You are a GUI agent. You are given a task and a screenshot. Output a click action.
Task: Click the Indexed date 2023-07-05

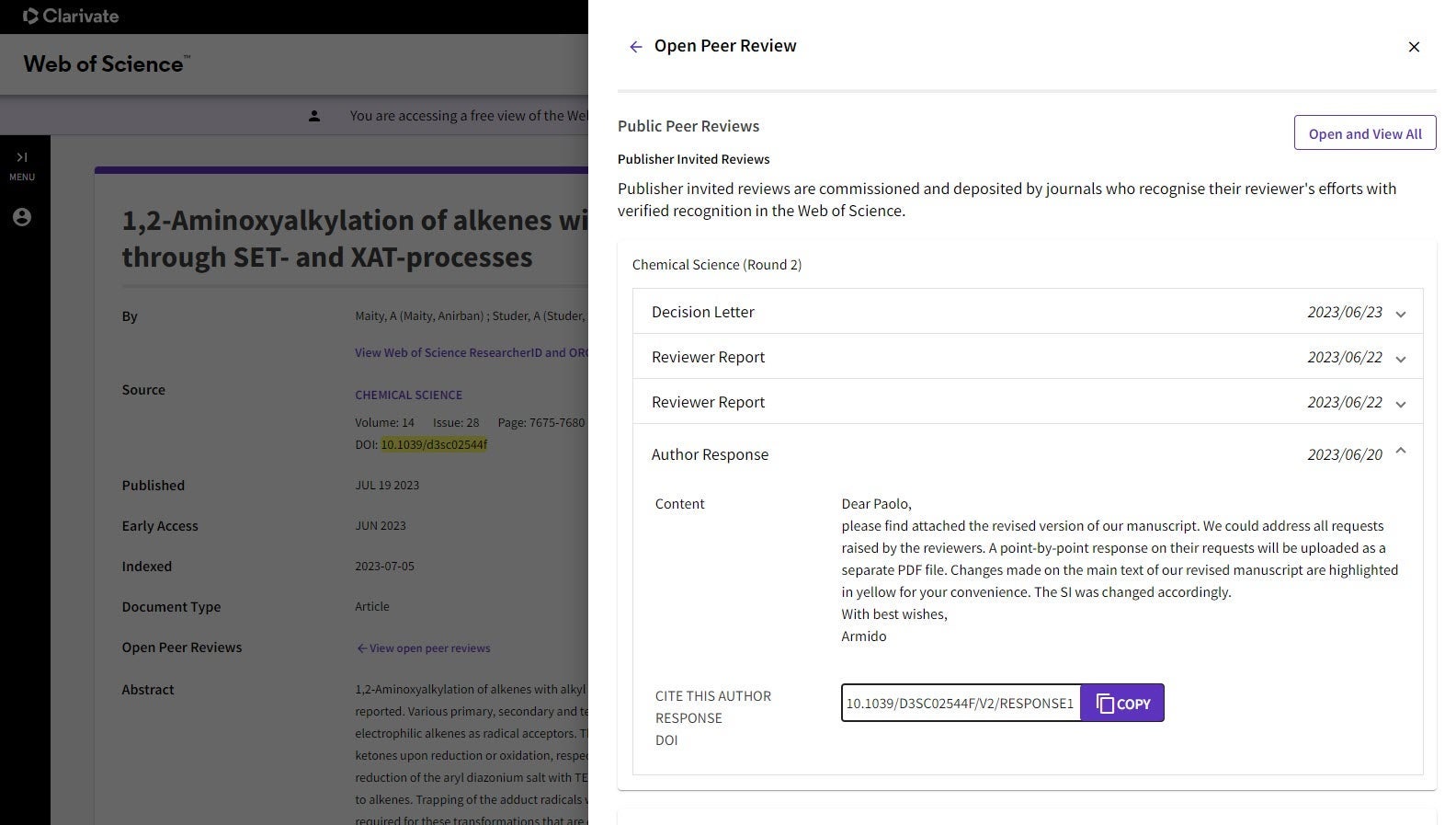coord(384,566)
